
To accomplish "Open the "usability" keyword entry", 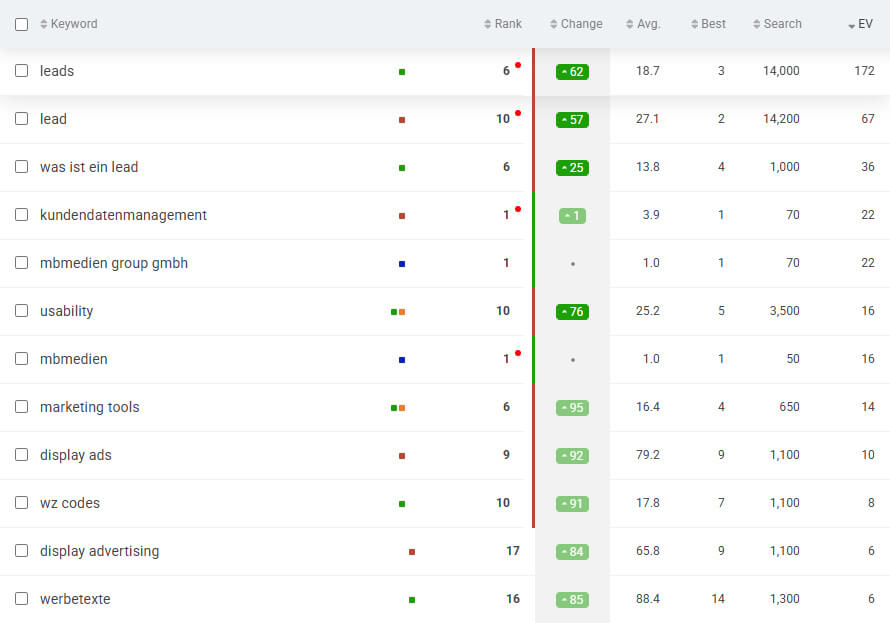I will (66, 311).
